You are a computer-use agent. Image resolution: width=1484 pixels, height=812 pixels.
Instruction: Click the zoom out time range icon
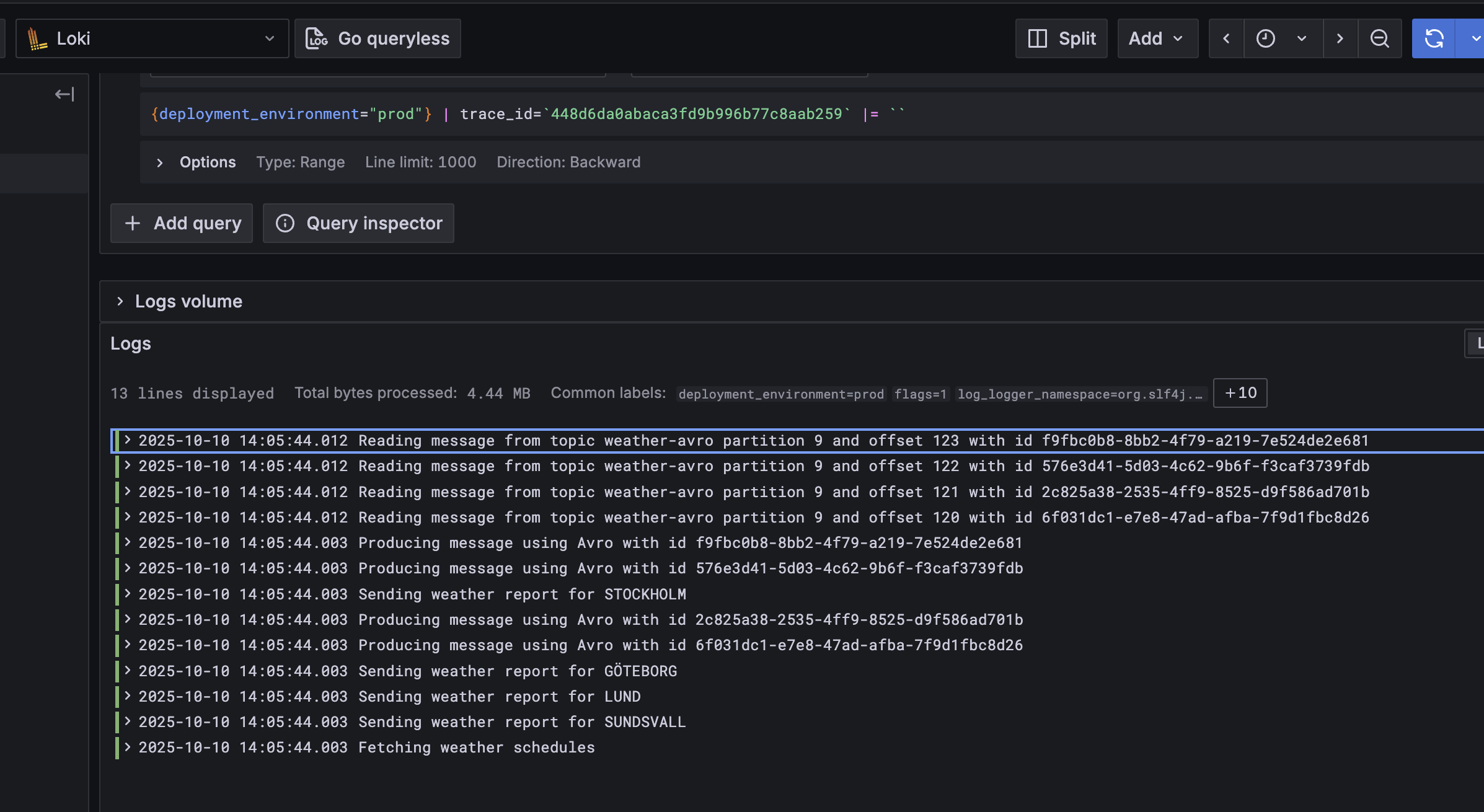[1379, 38]
